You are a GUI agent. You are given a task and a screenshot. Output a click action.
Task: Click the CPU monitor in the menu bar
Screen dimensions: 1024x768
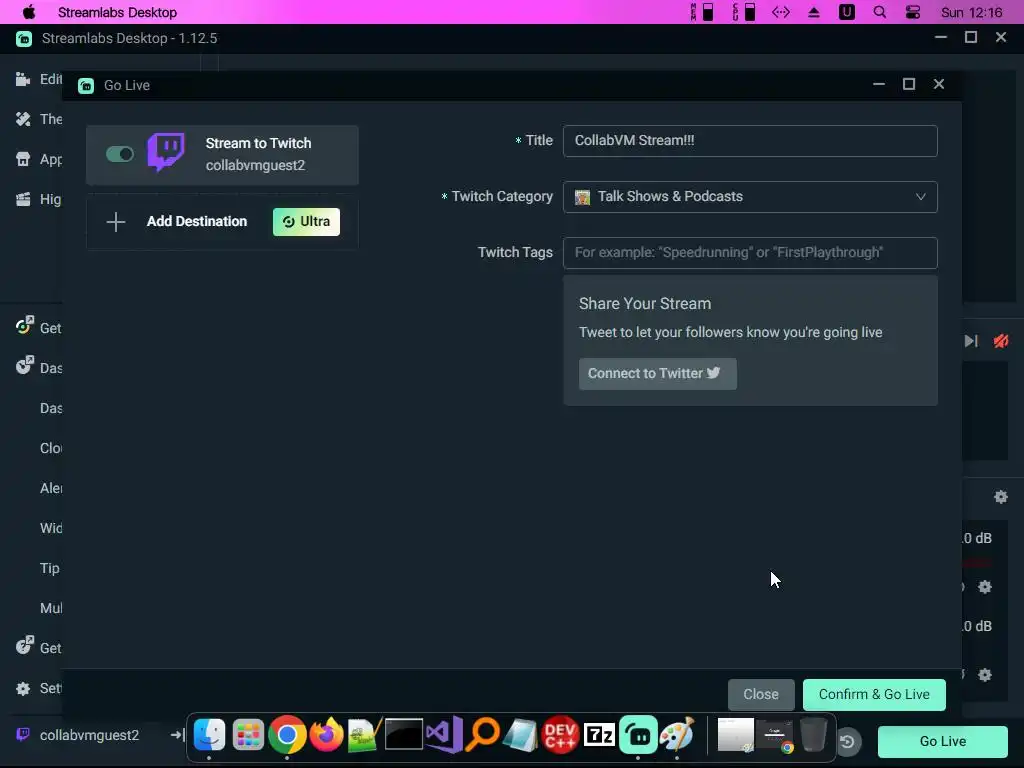[743, 12]
